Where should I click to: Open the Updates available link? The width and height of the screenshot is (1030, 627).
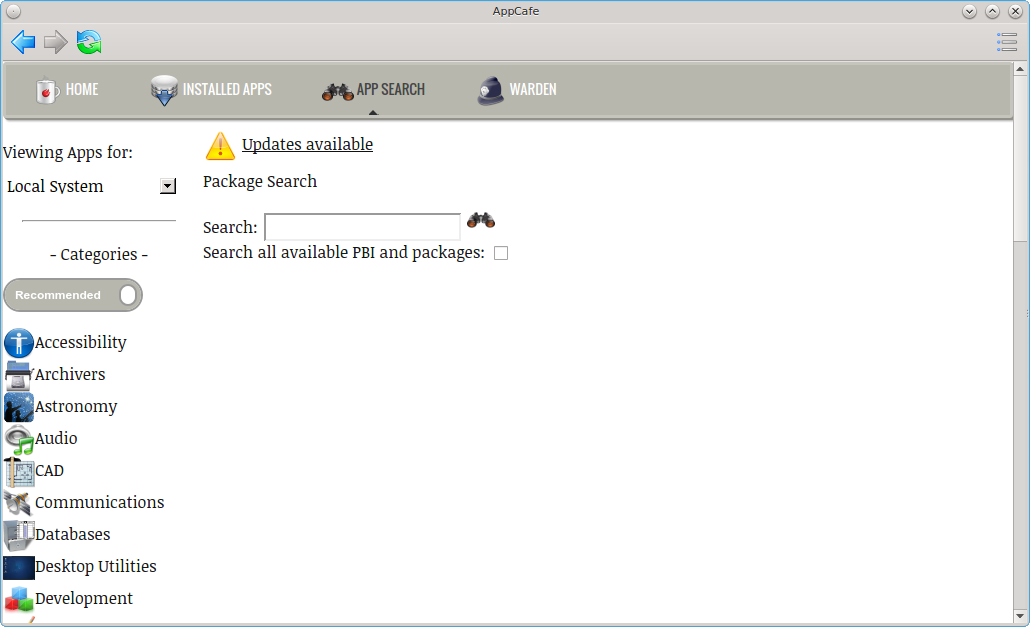[x=307, y=144]
